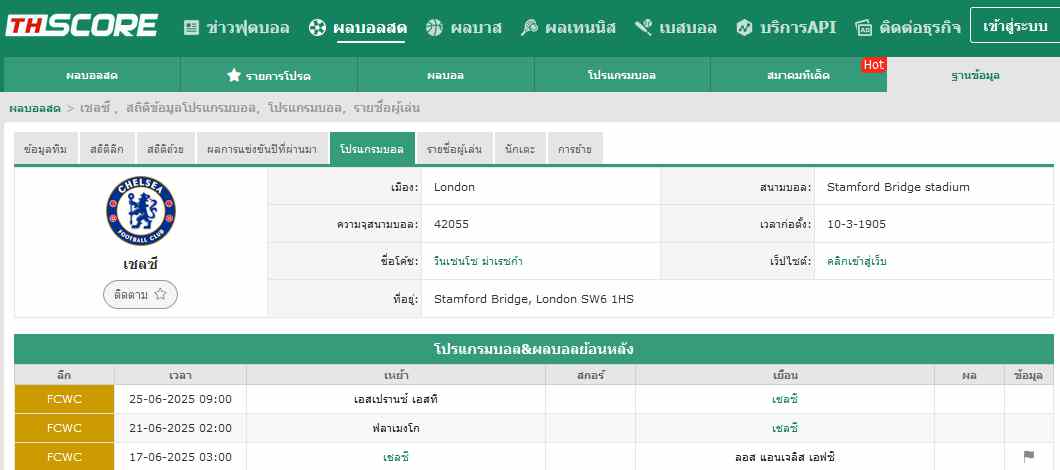The height and width of the screenshot is (470, 1060).
Task: Click the เข้าสู่ระบบ login button
Action: (1015, 26)
